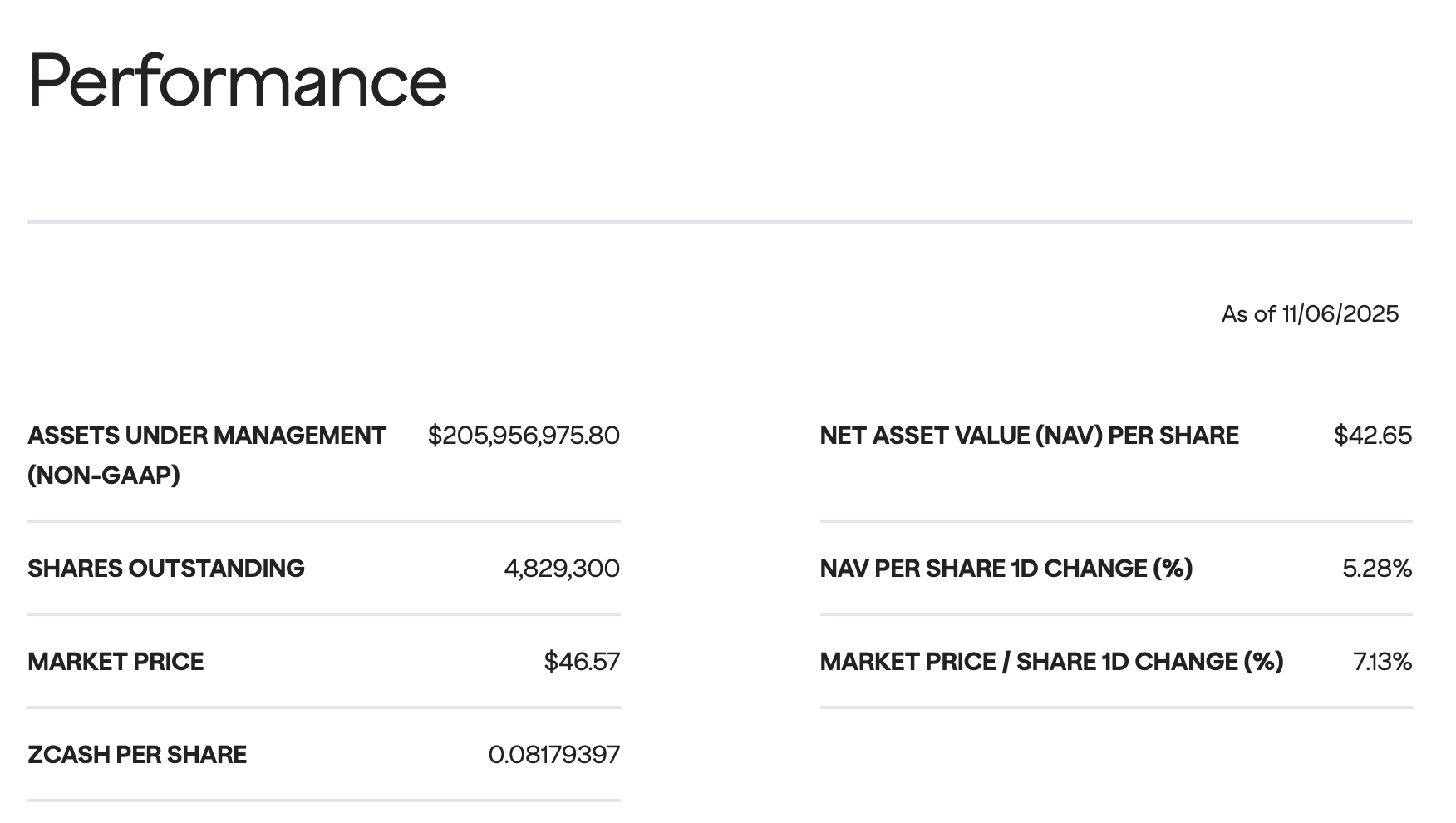The image size is (1456, 823).
Task: Click the Shares Outstanding label
Action: 166,569
